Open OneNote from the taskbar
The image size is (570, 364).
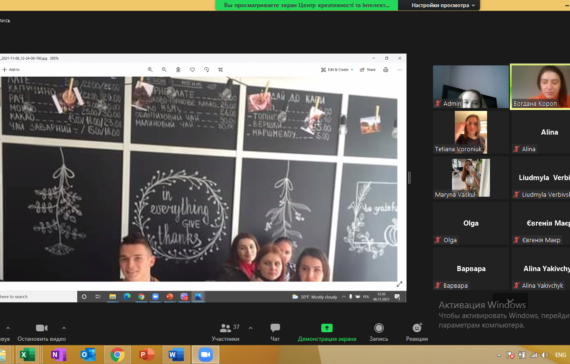58,355
